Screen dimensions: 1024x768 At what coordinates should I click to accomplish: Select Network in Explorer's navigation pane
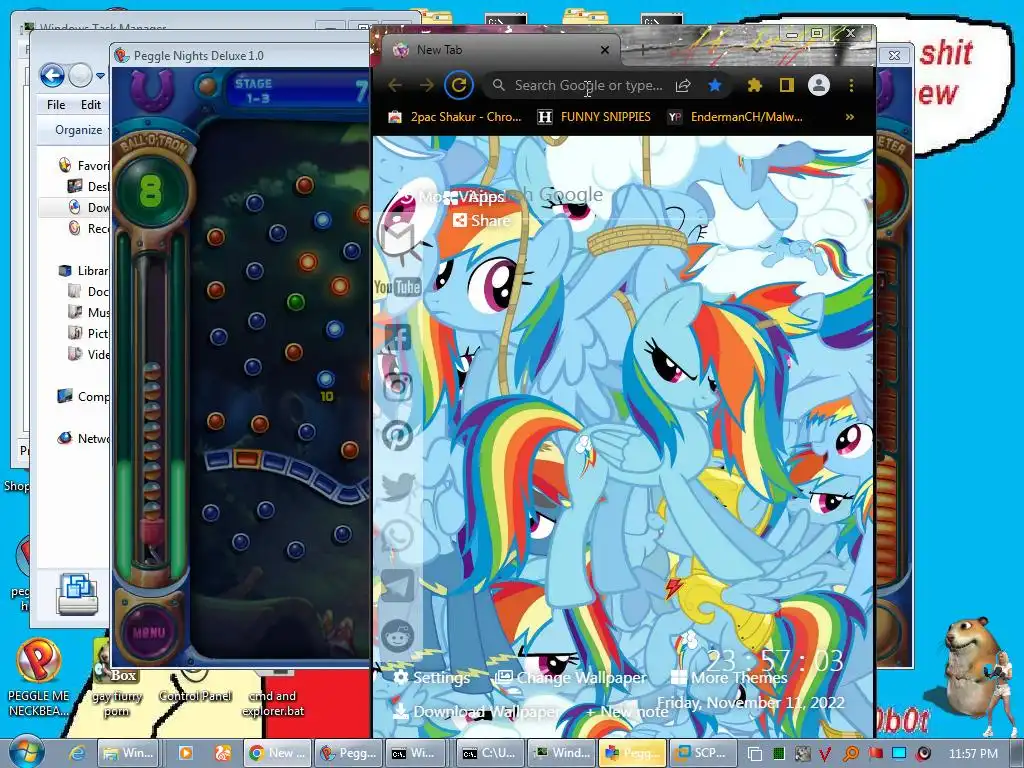(84, 438)
